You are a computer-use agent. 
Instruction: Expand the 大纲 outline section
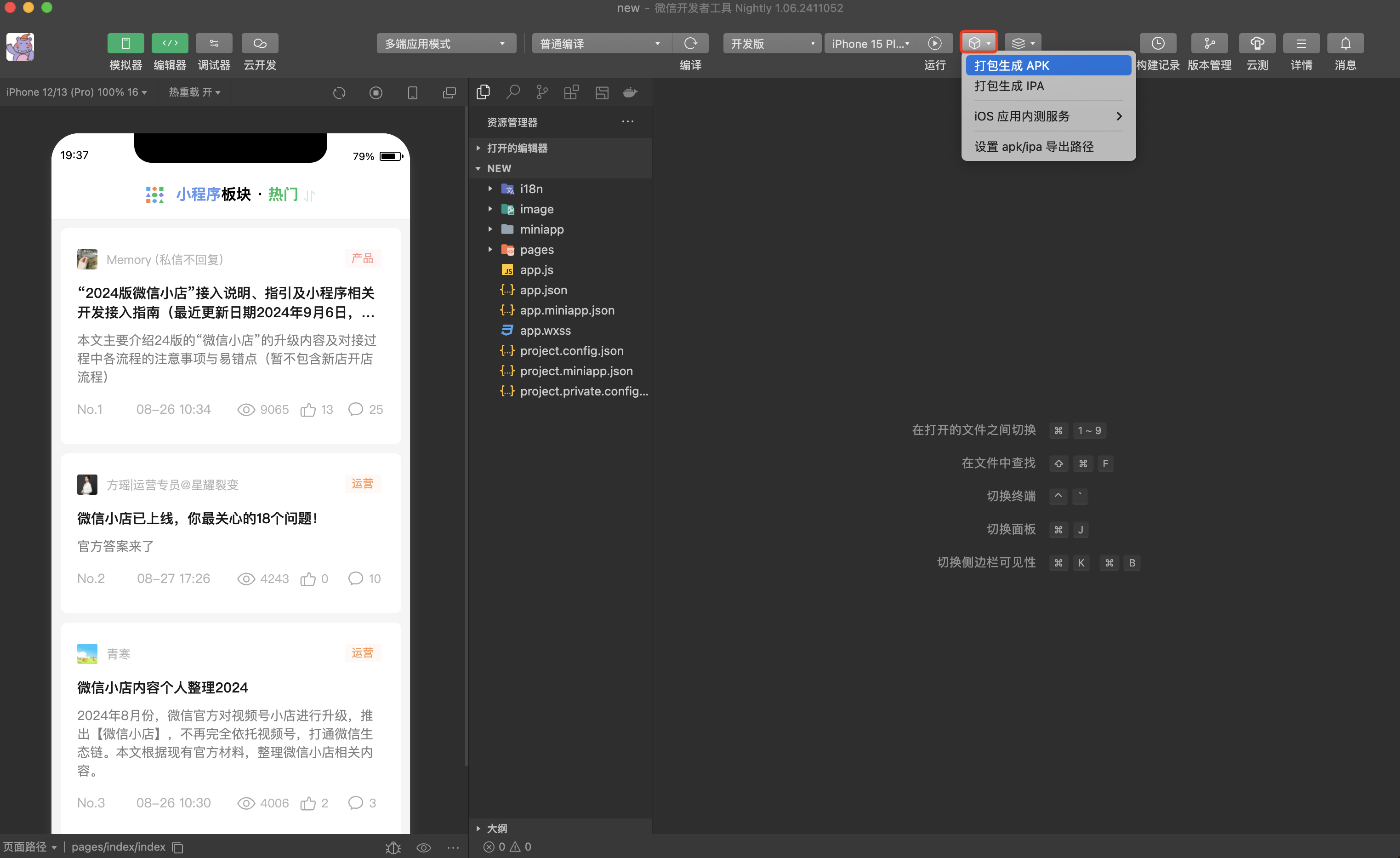[x=560, y=829]
